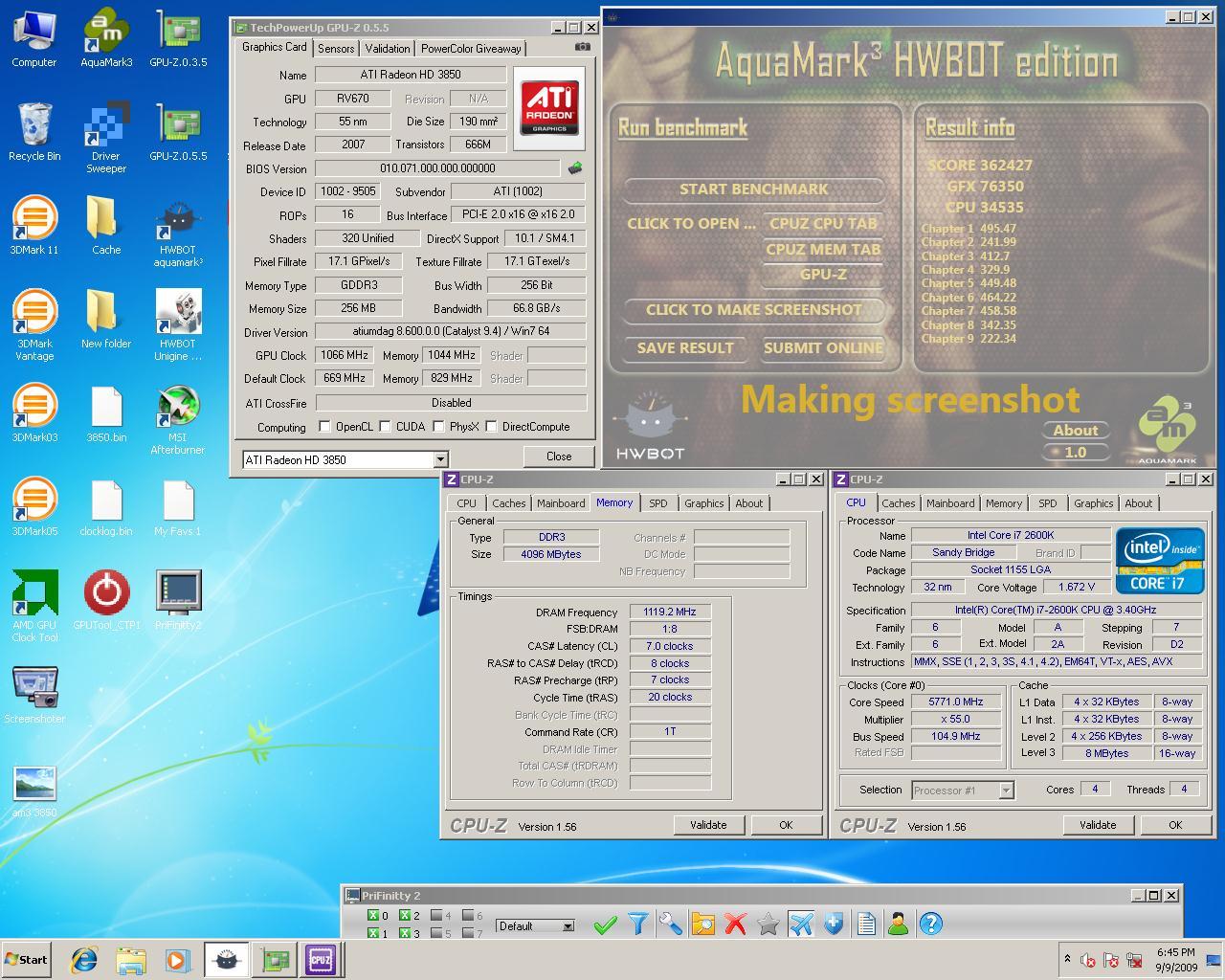The height and width of the screenshot is (980, 1225).
Task: Click CLICK TO MAKE SCREENSHOT in AquaMark3
Action: click(x=754, y=310)
